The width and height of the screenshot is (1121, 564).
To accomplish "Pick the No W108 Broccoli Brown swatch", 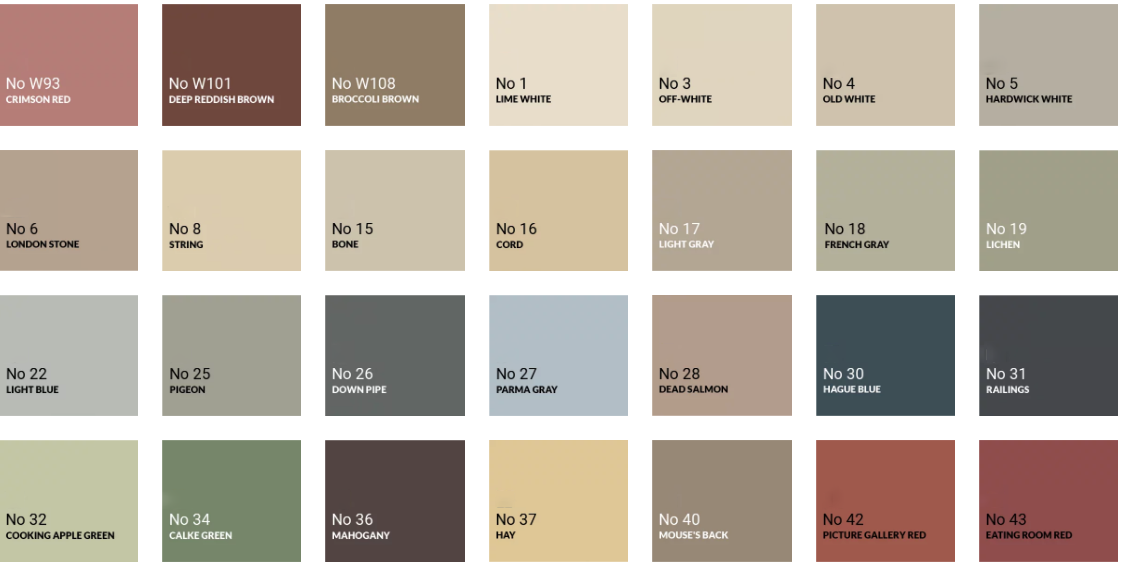I will [395, 65].
